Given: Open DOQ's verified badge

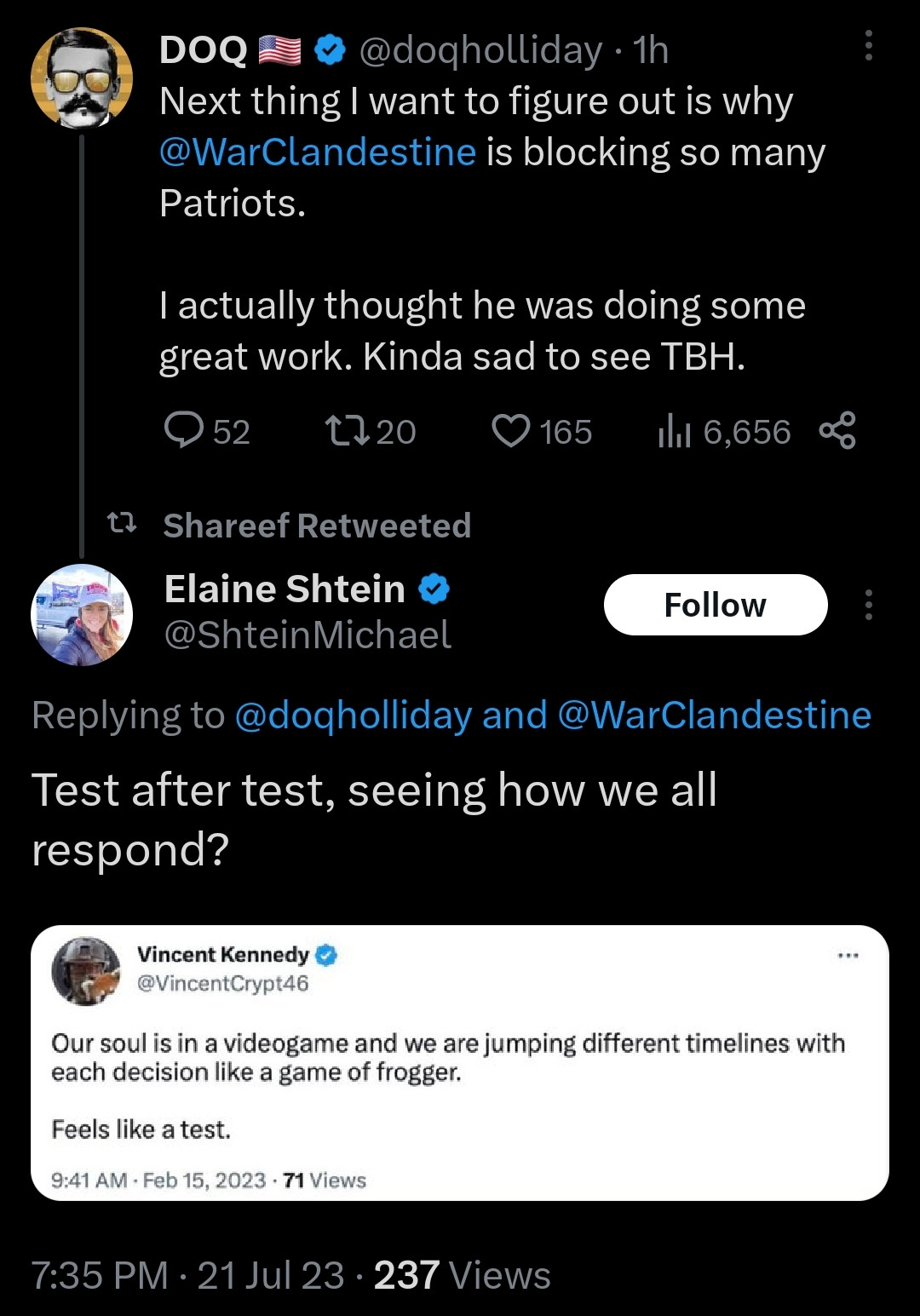Looking at the screenshot, I should (330, 51).
